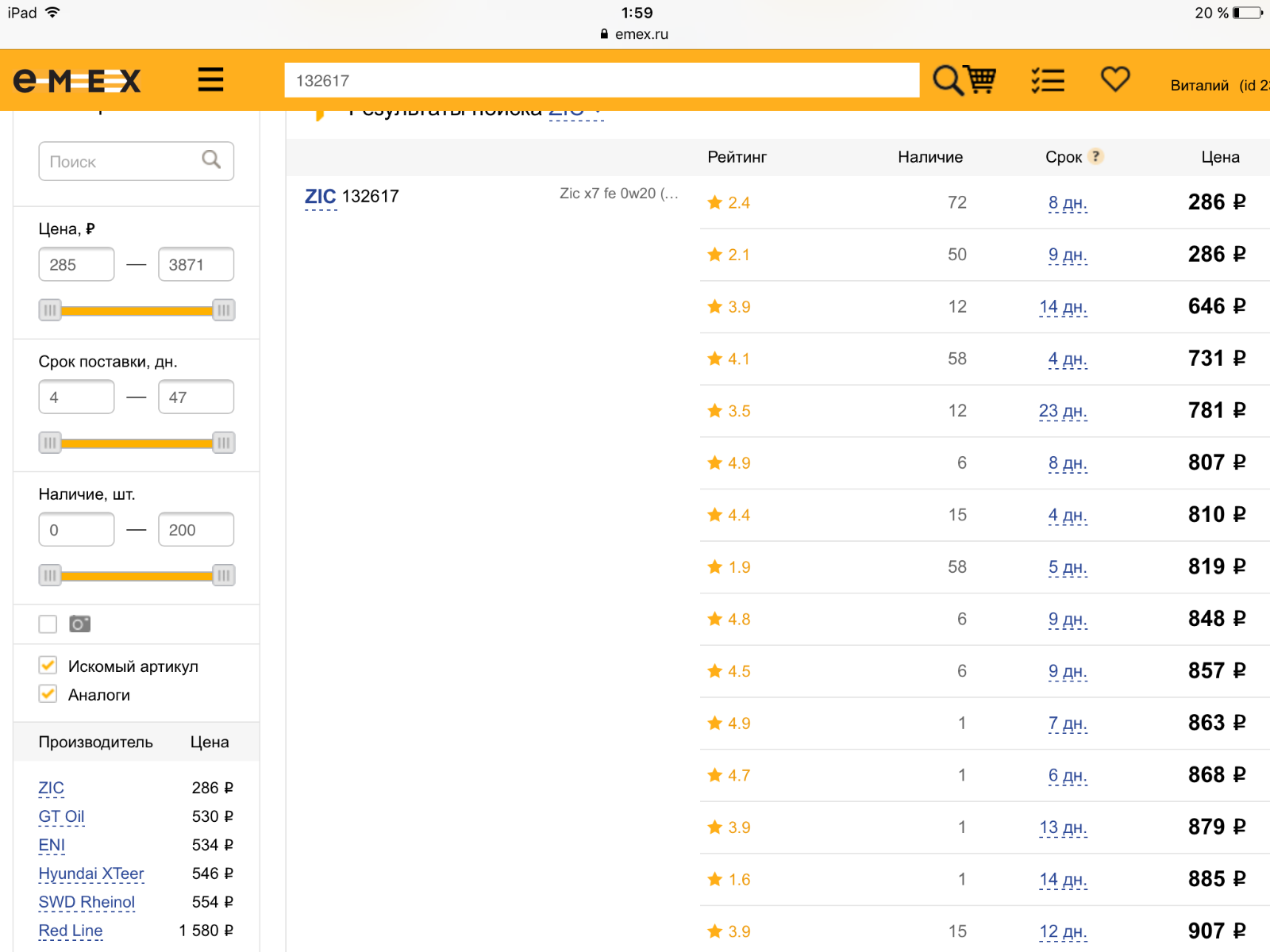Open 8 дн. delivery details in first row
Viewport: 1270px width, 952px height.
pos(1068,202)
